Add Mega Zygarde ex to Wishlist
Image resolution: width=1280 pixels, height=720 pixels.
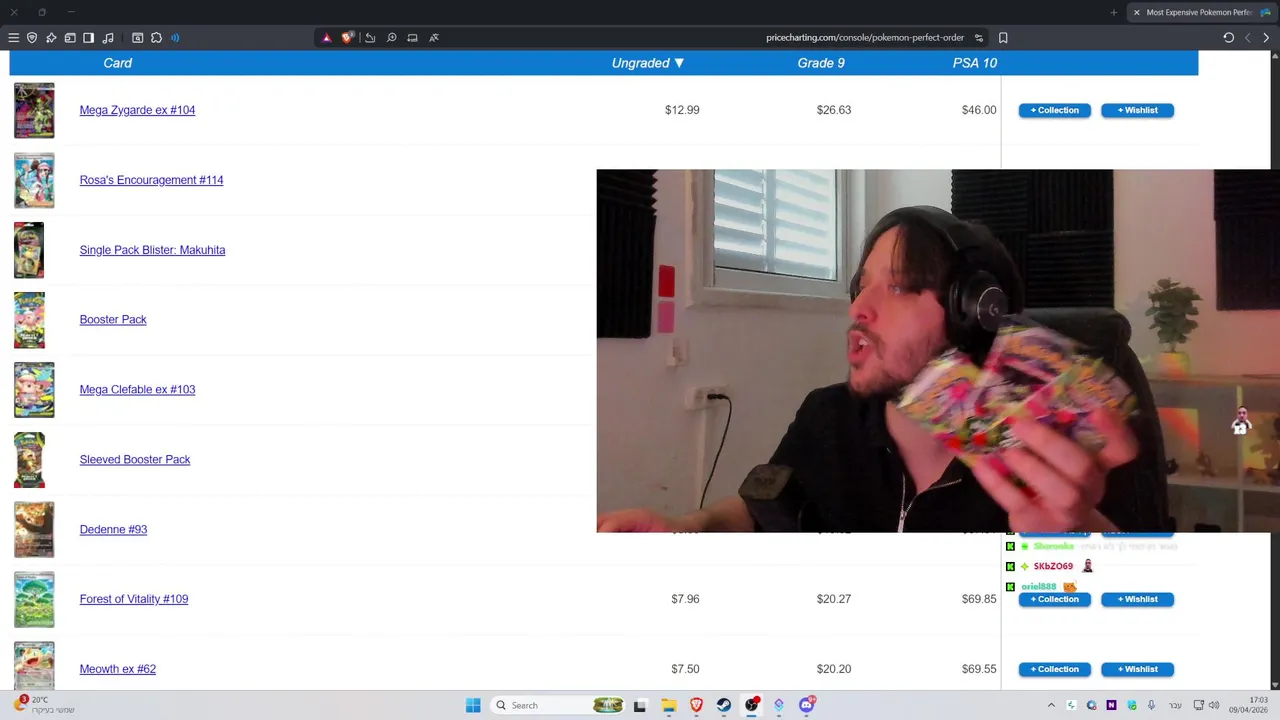click(x=1137, y=110)
